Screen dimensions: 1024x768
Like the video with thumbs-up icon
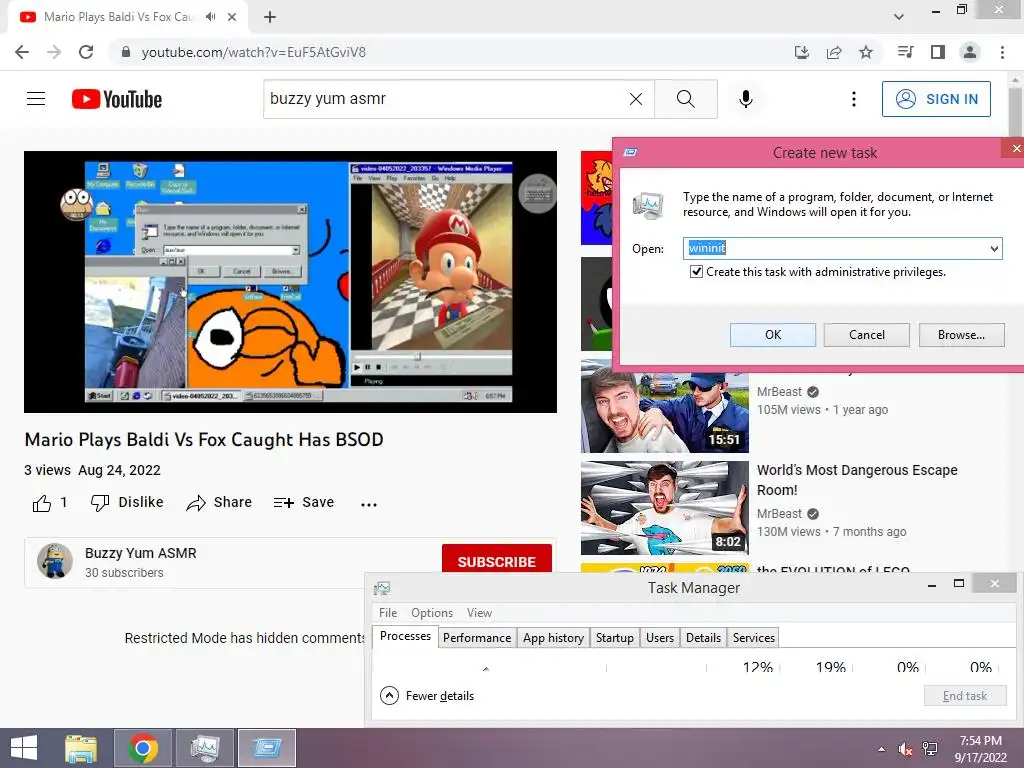42,503
